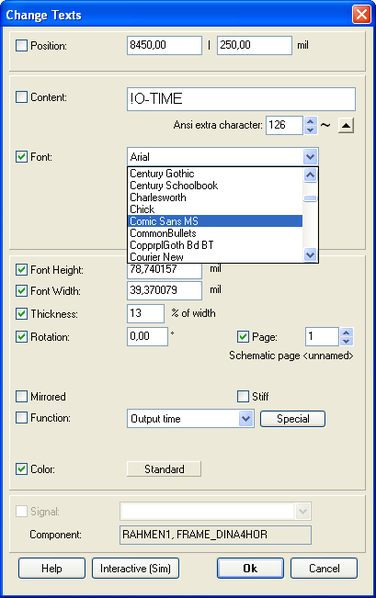Image resolution: width=376 pixels, height=598 pixels.
Task: Open the Standard color button
Action: (x=164, y=469)
